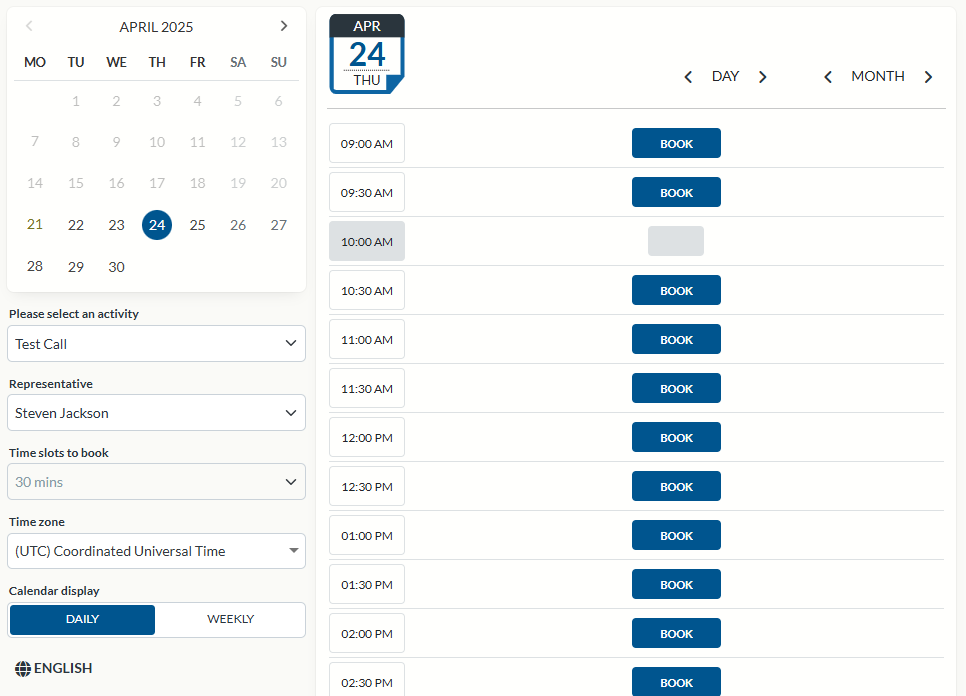Select April 27 in the calendar
966x696 pixels.
click(278, 225)
